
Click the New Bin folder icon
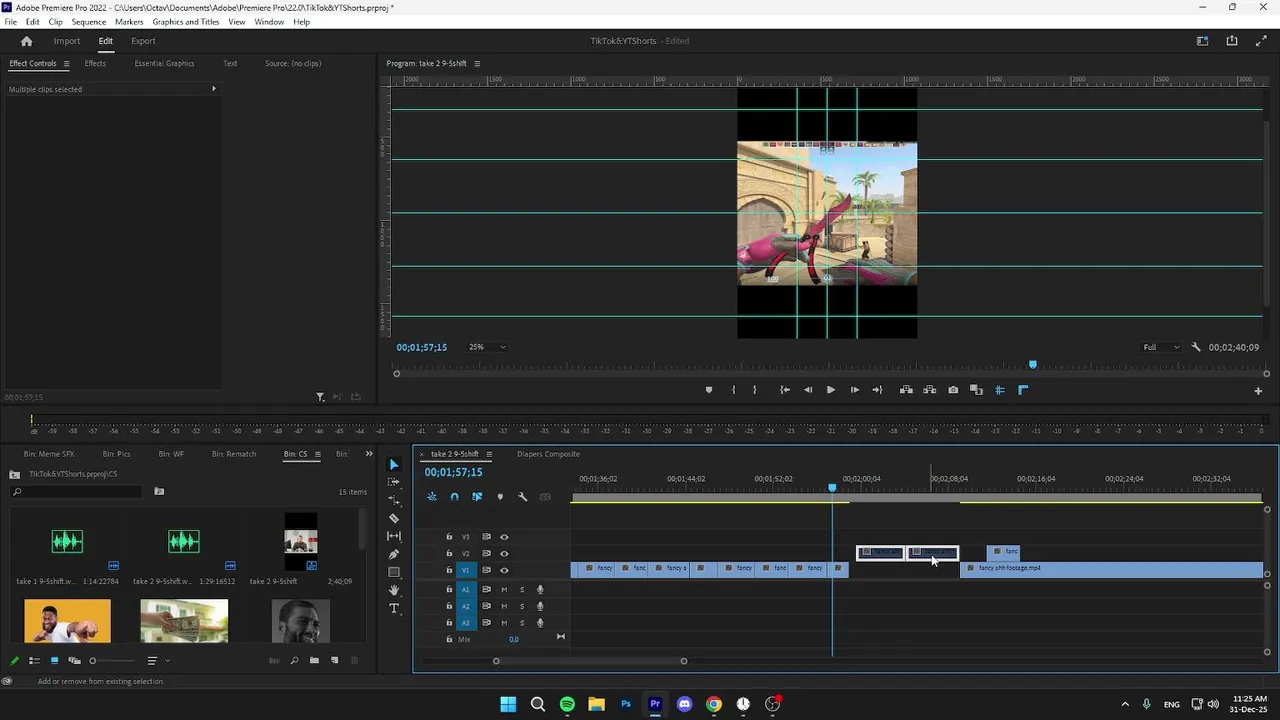coord(314,661)
